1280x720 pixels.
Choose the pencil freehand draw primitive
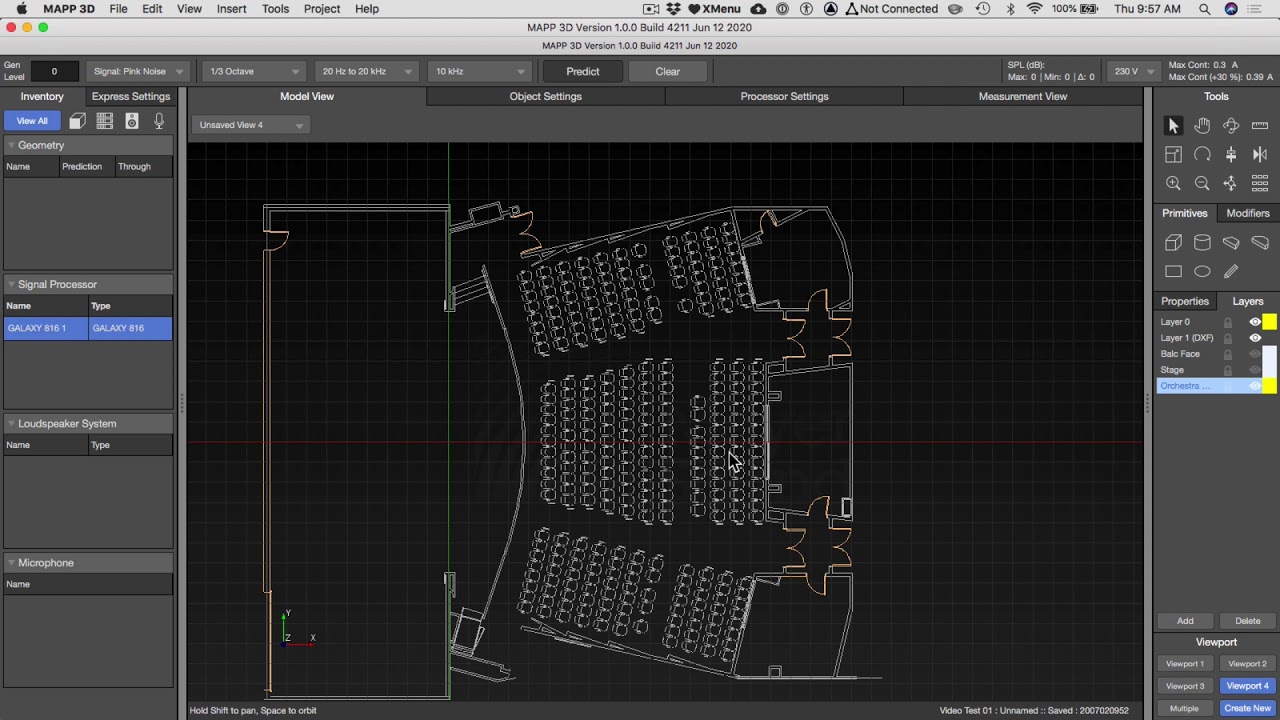(x=1231, y=271)
